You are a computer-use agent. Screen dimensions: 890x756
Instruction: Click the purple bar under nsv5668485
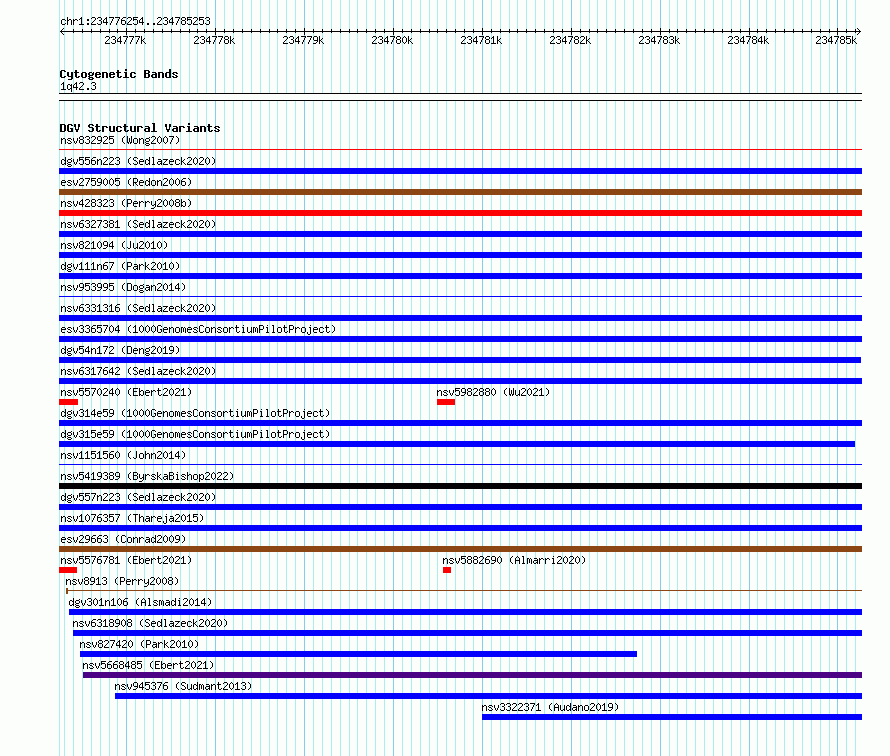[x=472, y=675]
